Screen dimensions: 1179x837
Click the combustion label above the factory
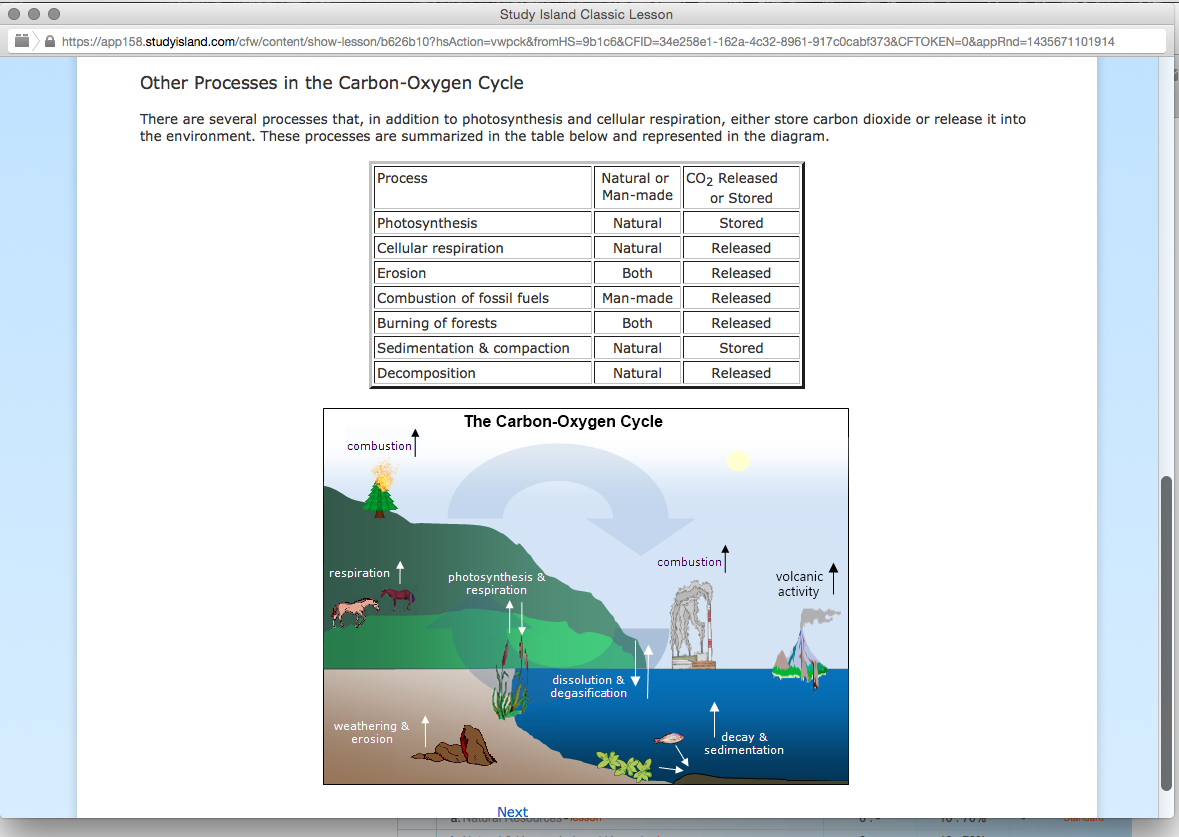[688, 562]
